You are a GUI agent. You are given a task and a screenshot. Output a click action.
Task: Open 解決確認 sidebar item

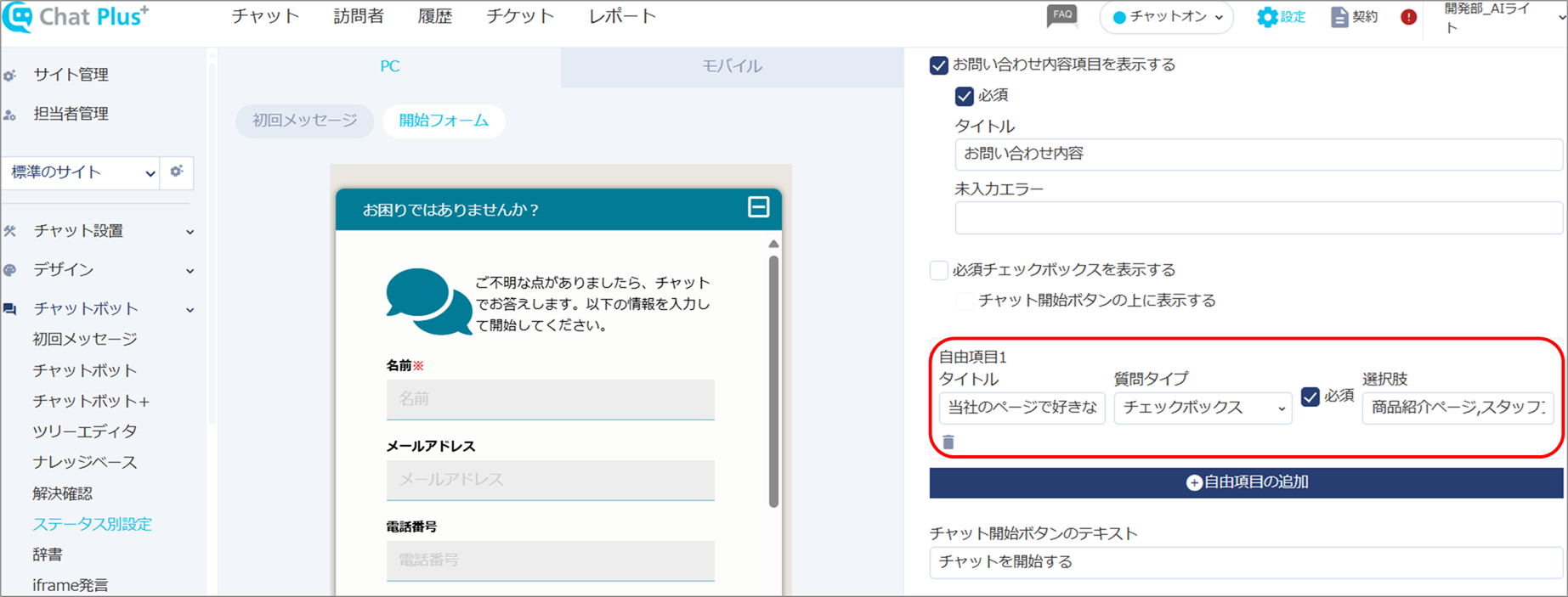tap(63, 493)
